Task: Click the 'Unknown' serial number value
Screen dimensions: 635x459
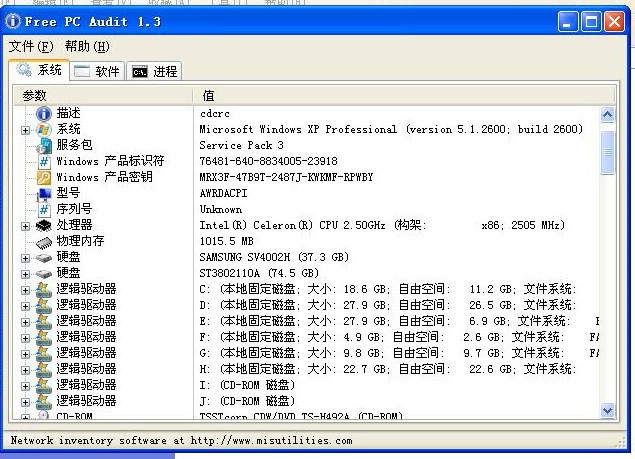Action: (221, 209)
